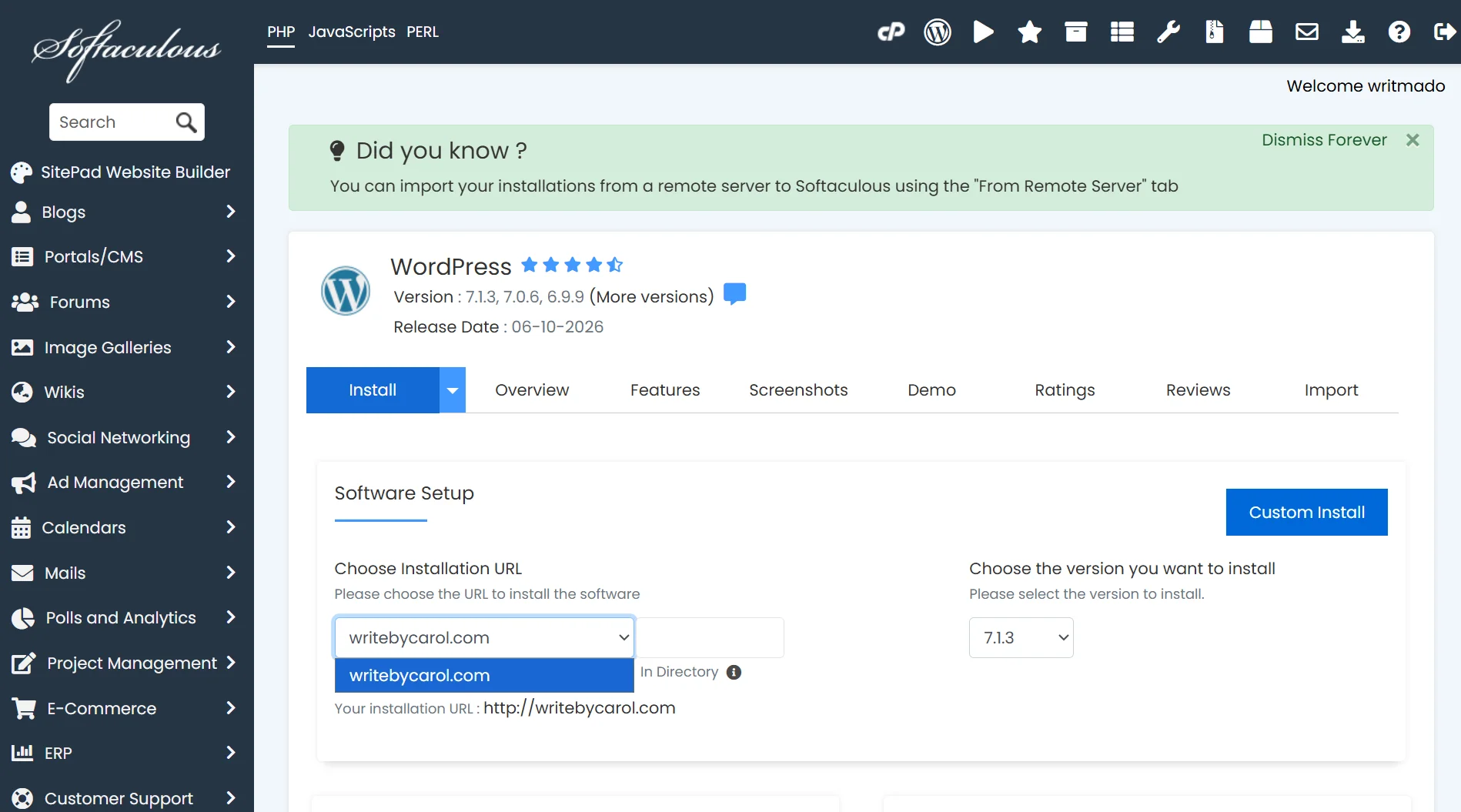Open the store box icon in toolbar
The height and width of the screenshot is (812, 1461).
tap(1261, 32)
